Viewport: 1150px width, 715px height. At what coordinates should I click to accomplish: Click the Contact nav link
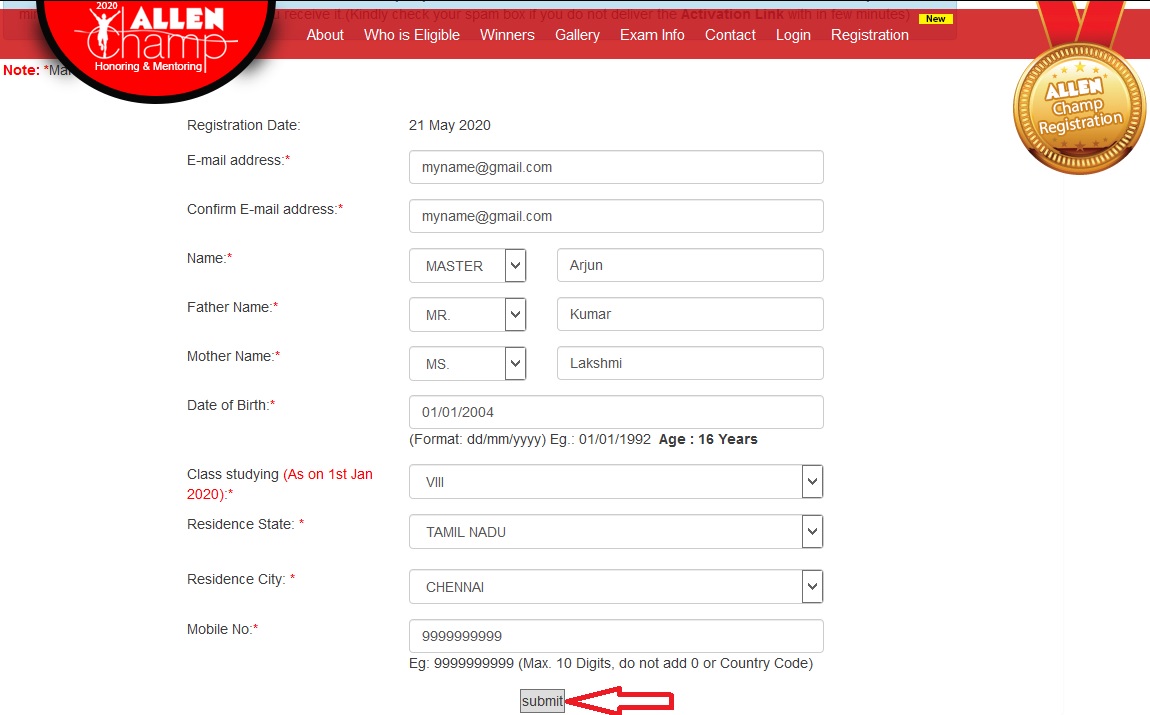click(x=730, y=35)
